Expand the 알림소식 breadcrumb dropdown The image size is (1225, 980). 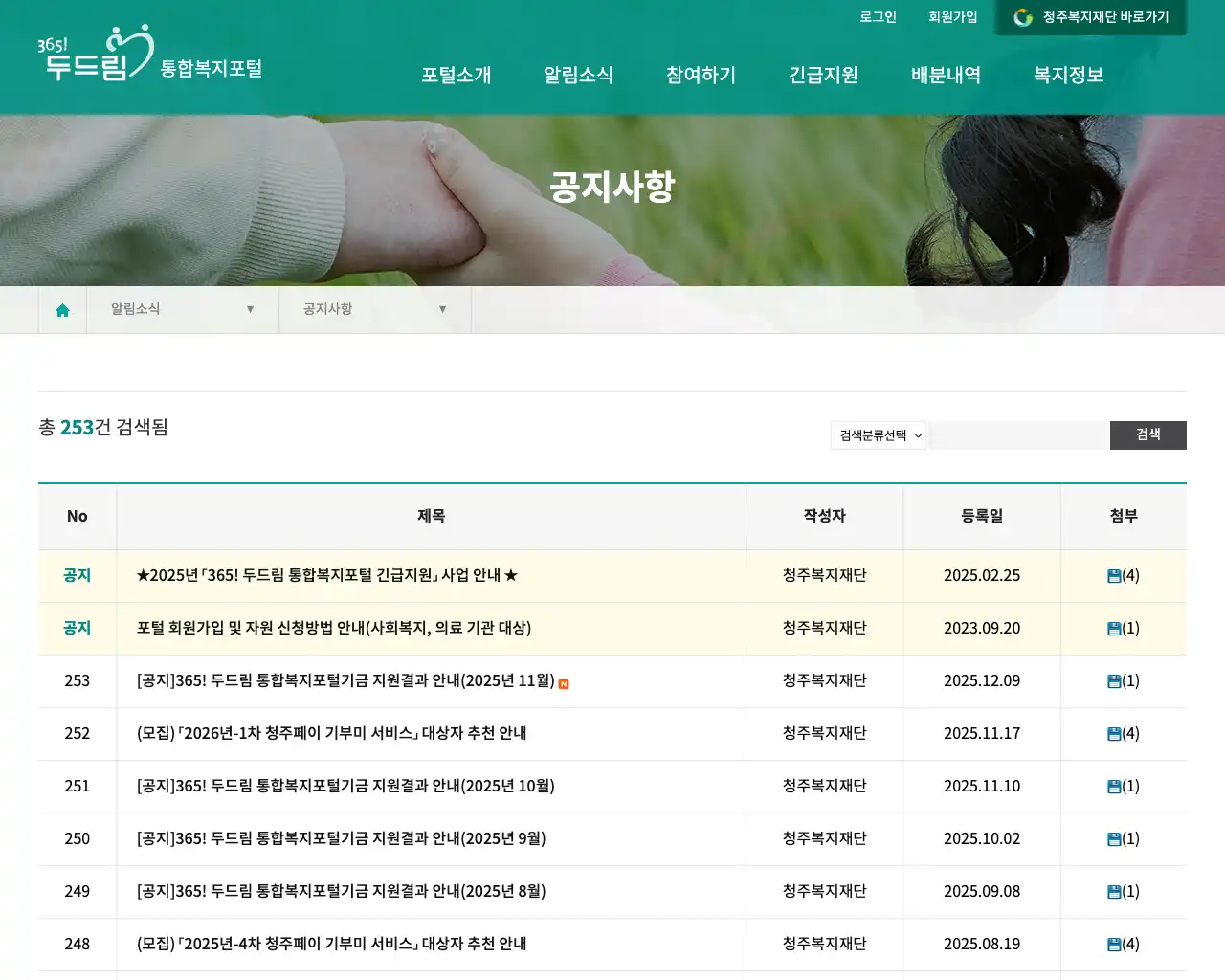(250, 309)
